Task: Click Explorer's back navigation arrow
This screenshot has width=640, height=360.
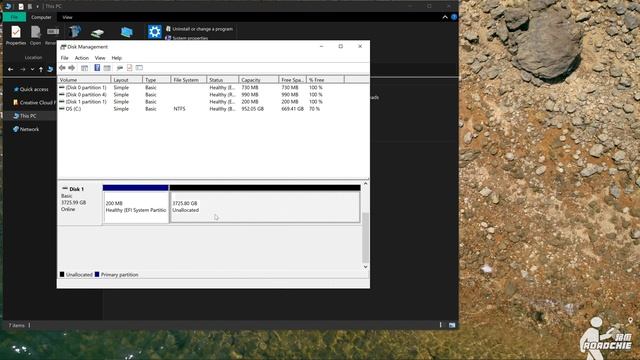Action: pyautogui.click(x=11, y=69)
